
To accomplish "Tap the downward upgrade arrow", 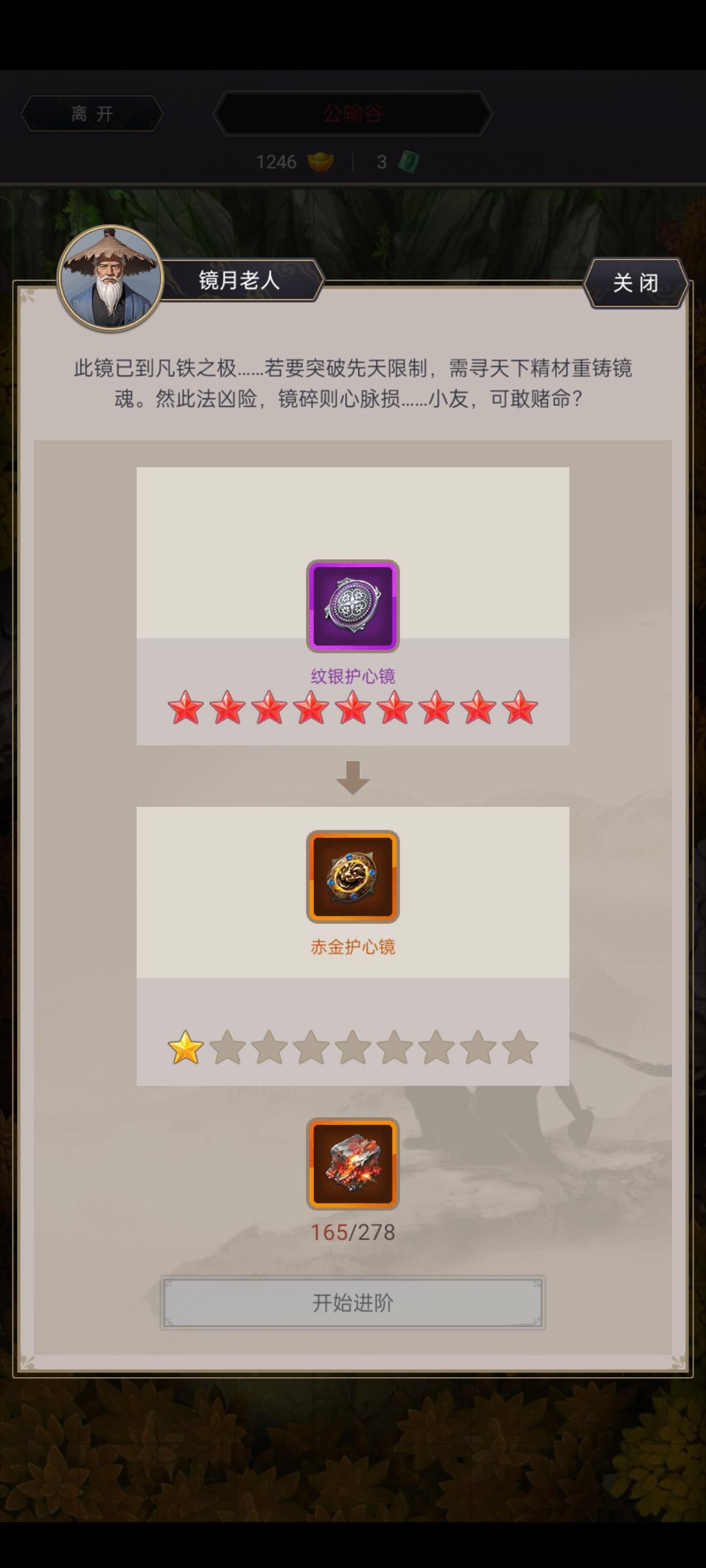I will tap(353, 777).
